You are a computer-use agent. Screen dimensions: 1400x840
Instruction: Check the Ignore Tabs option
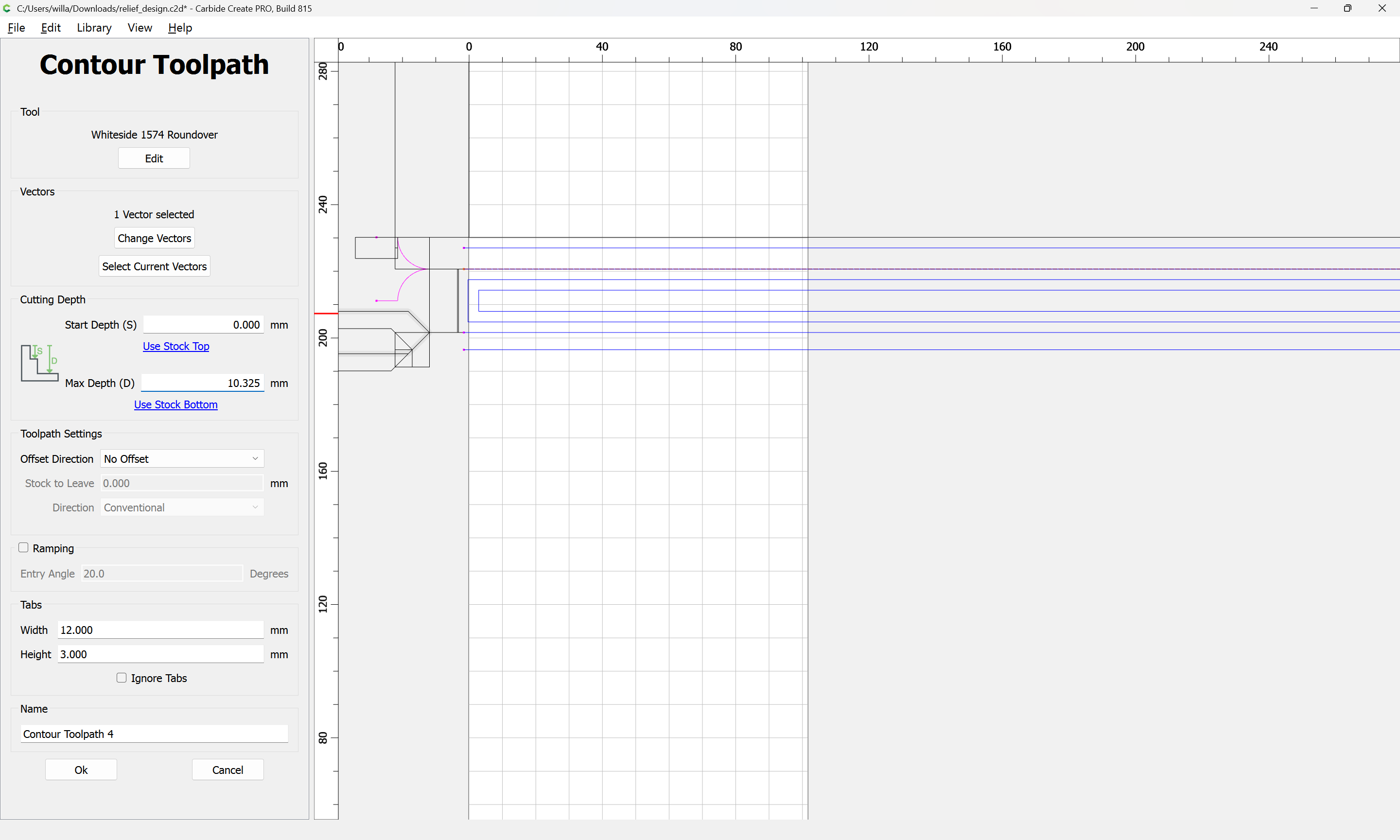tap(121, 678)
